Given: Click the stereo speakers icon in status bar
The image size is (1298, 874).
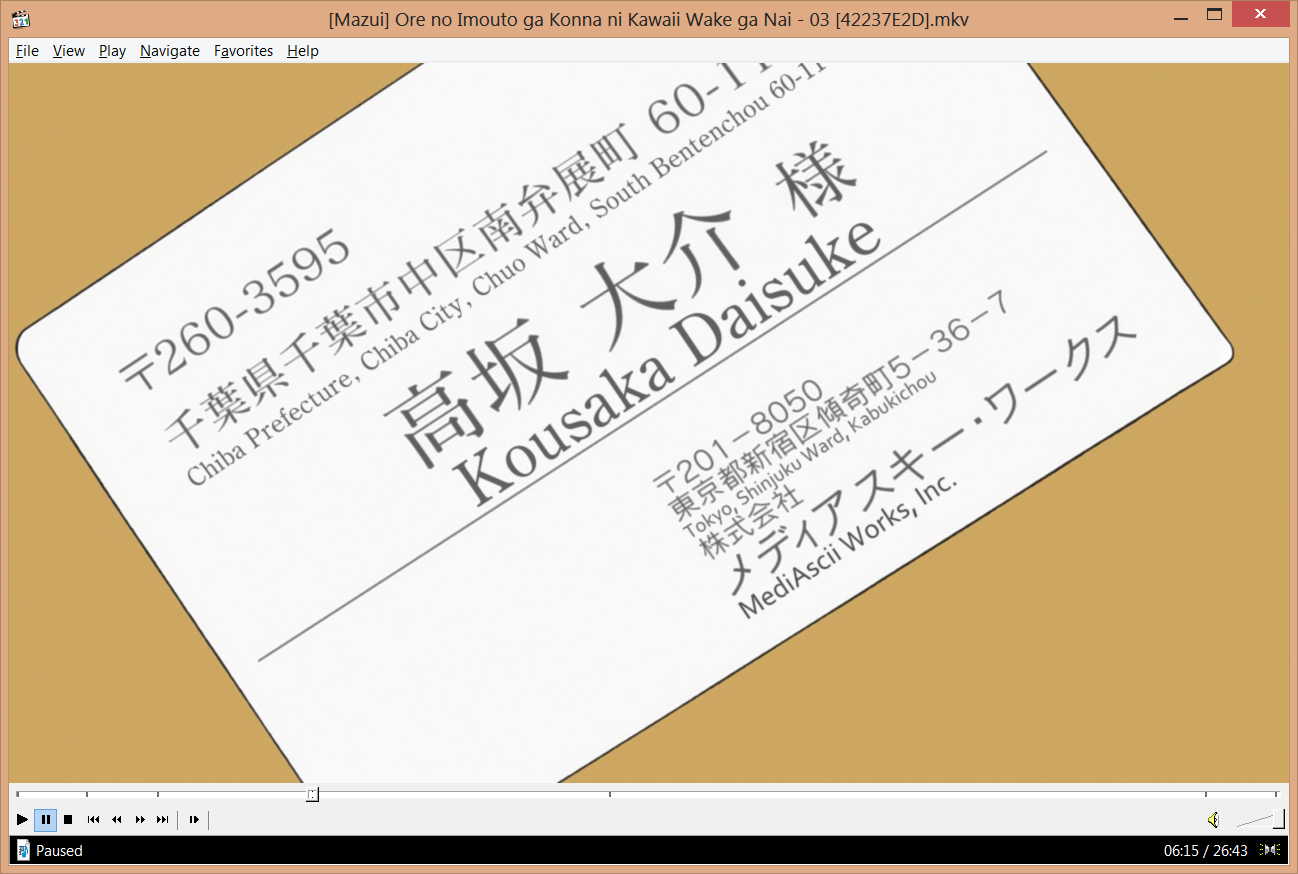Looking at the screenshot, I should [x=1270, y=850].
